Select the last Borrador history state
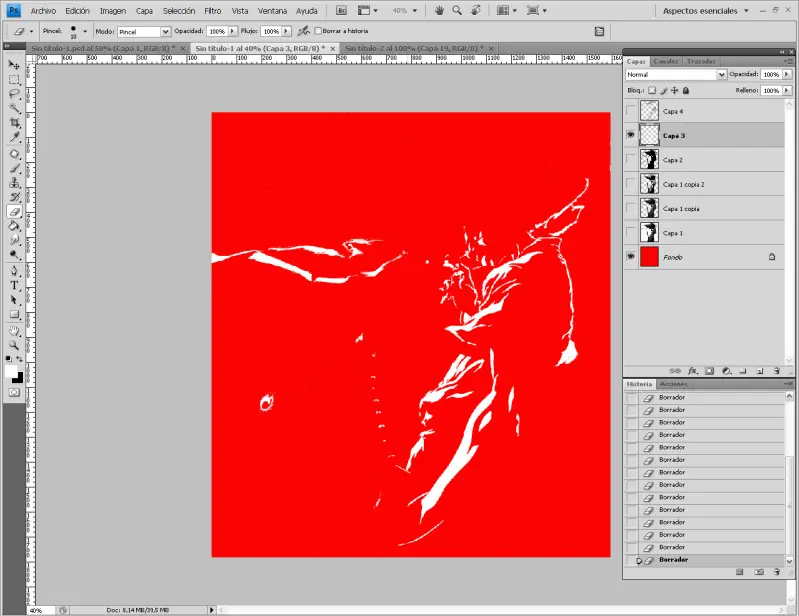The width and height of the screenshot is (799, 616). (704, 560)
